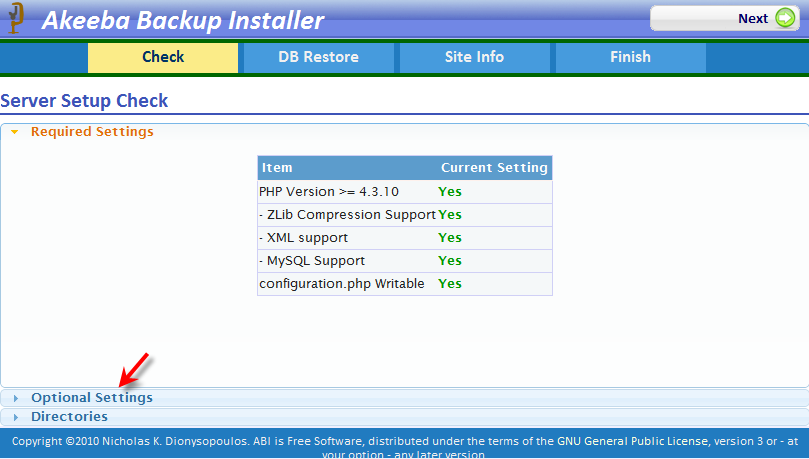The height and width of the screenshot is (459, 809).
Task: Click the green arrow icon beside Next
Action: (x=785, y=19)
